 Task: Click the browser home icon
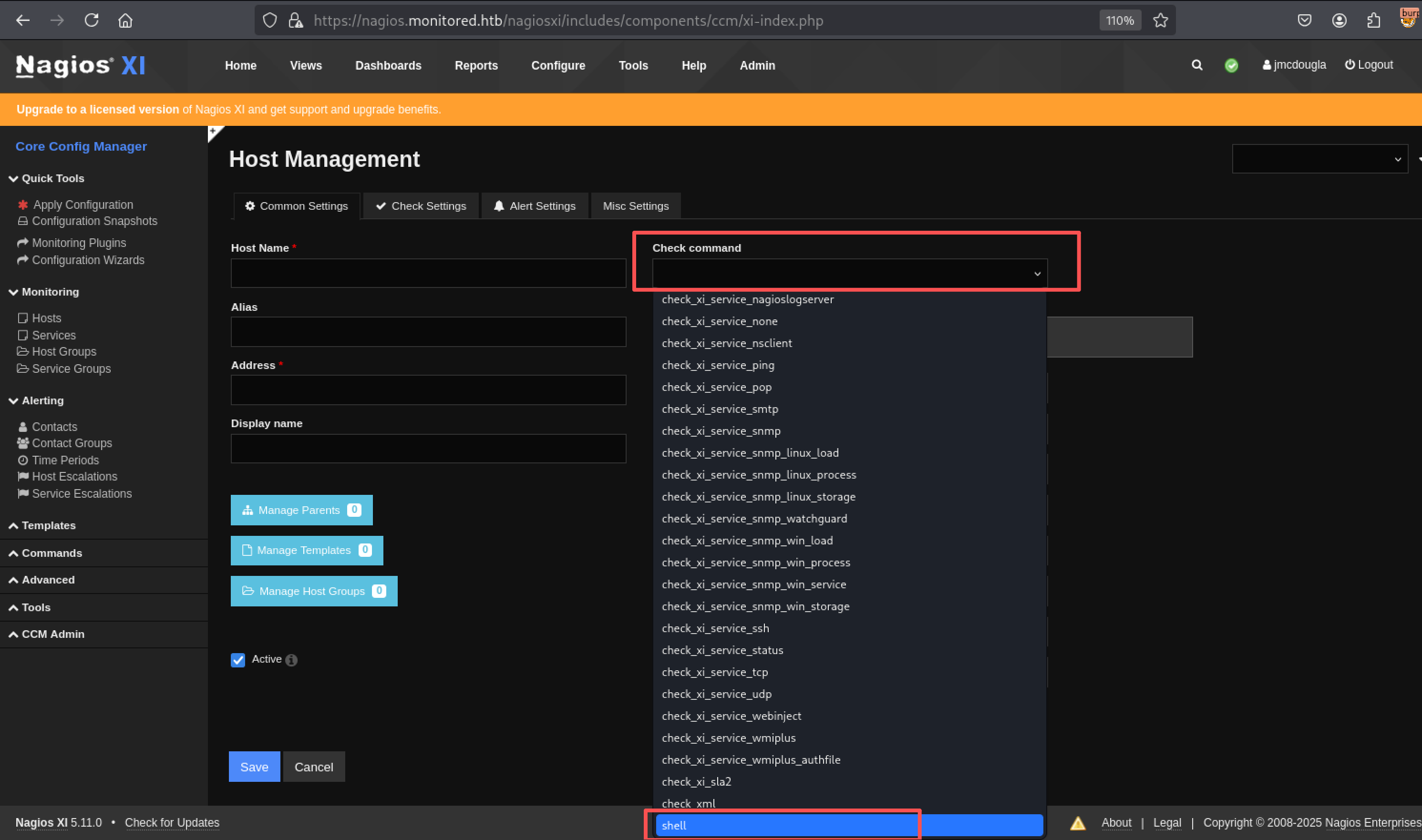click(125, 20)
